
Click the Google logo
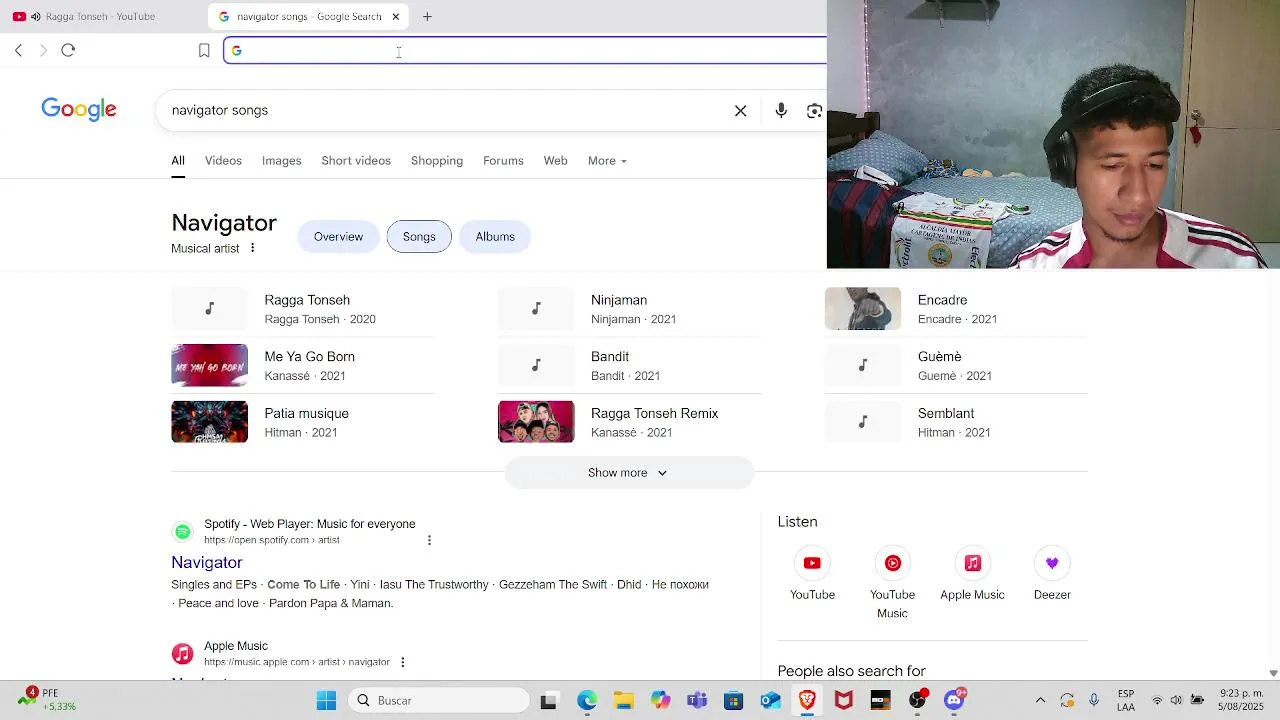pos(79,109)
